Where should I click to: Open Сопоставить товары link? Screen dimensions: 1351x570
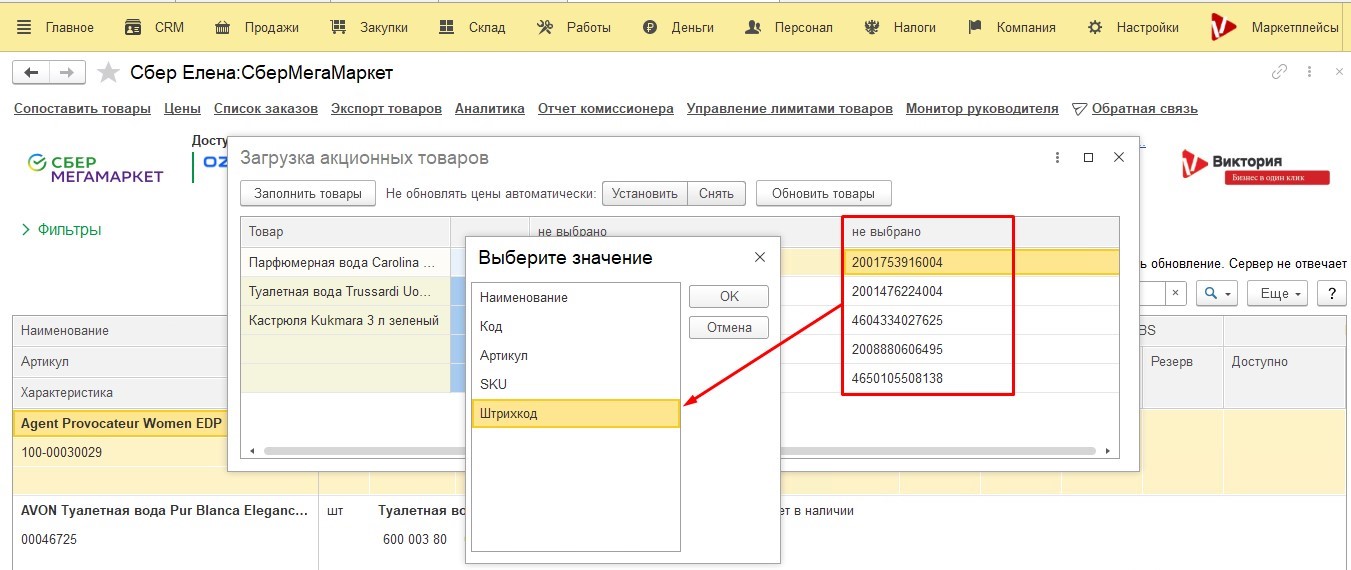point(82,108)
